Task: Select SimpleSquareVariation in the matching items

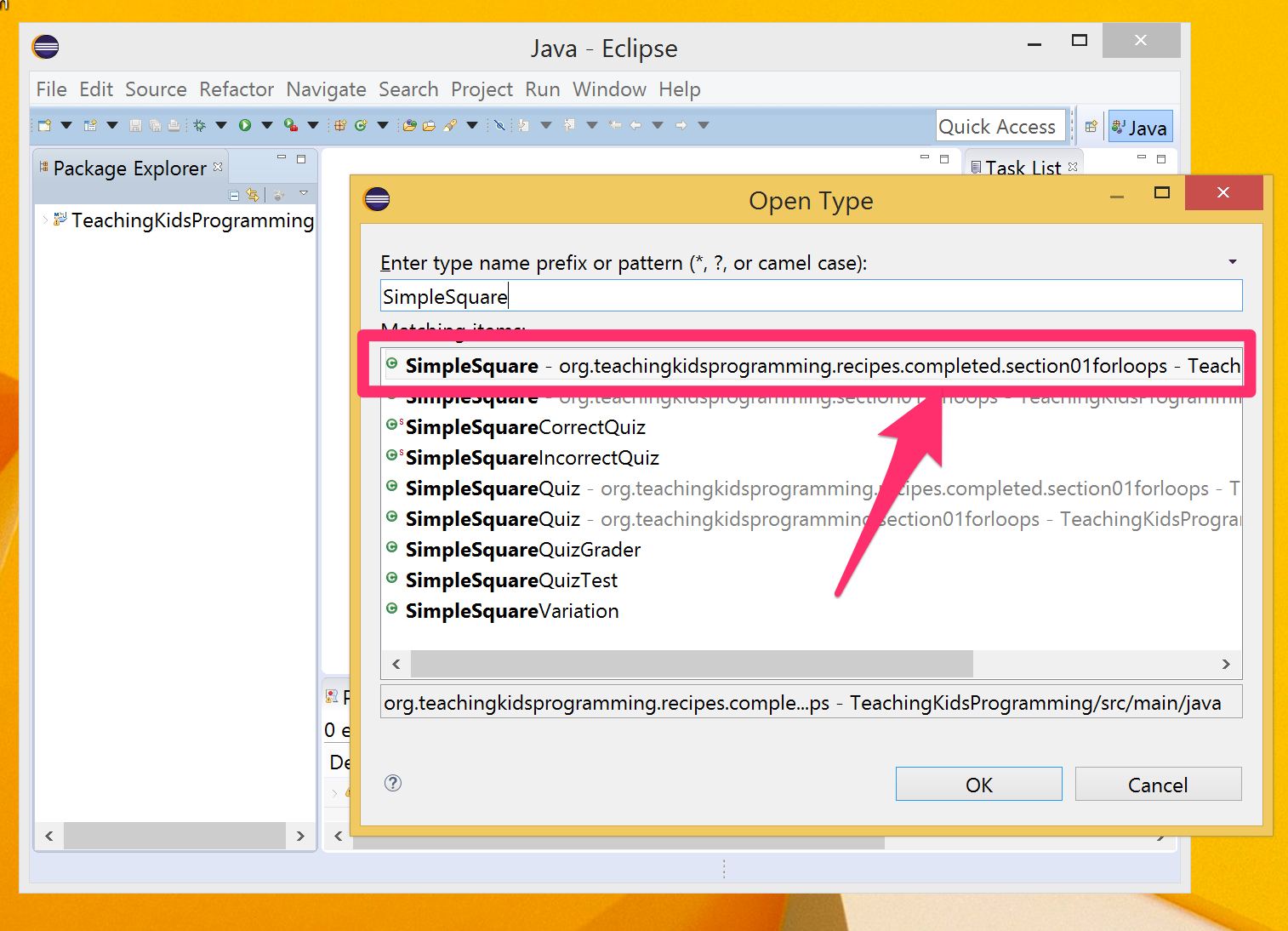Action: tap(512, 611)
